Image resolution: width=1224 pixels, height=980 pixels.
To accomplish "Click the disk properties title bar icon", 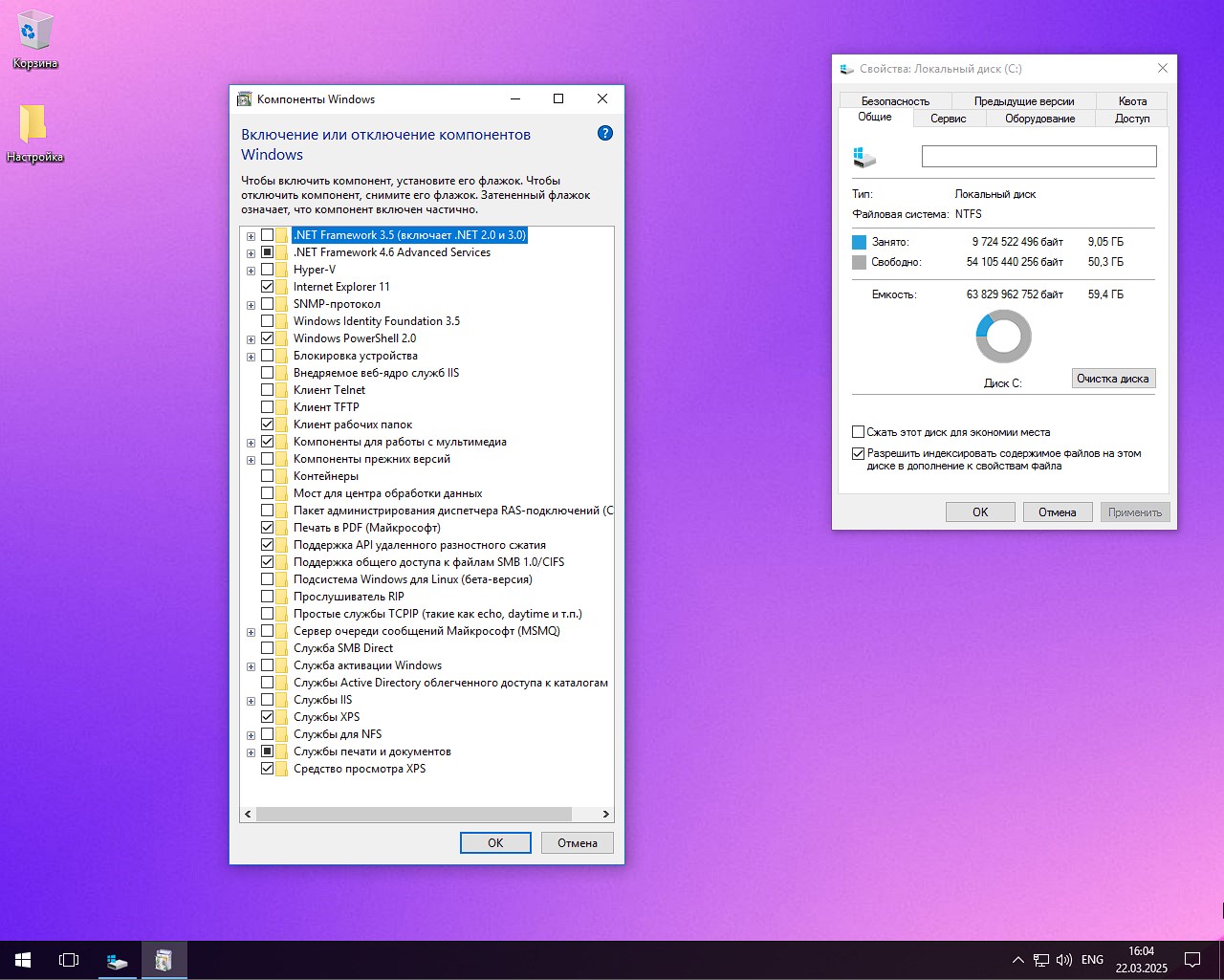I will pos(846,69).
